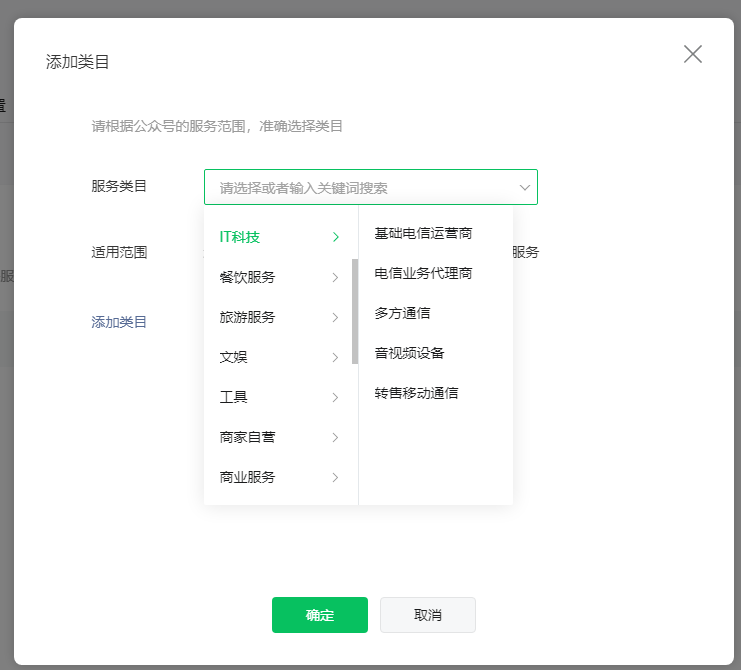This screenshot has height=670, width=741.
Task: Expand the 旅游服务 category chevron
Action: click(336, 317)
